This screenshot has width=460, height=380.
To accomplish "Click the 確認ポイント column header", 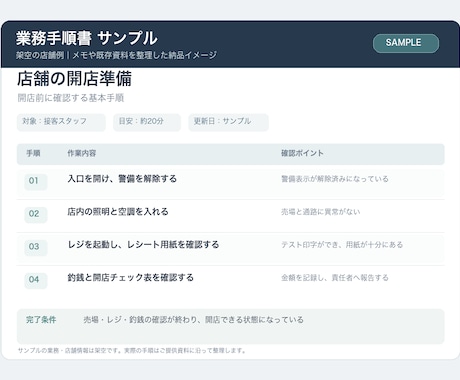I will pyautogui.click(x=302, y=153).
